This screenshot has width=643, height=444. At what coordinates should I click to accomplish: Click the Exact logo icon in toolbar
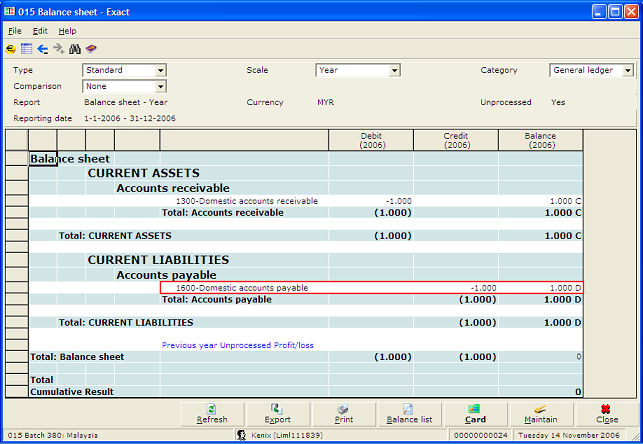pyautogui.click(x=11, y=48)
